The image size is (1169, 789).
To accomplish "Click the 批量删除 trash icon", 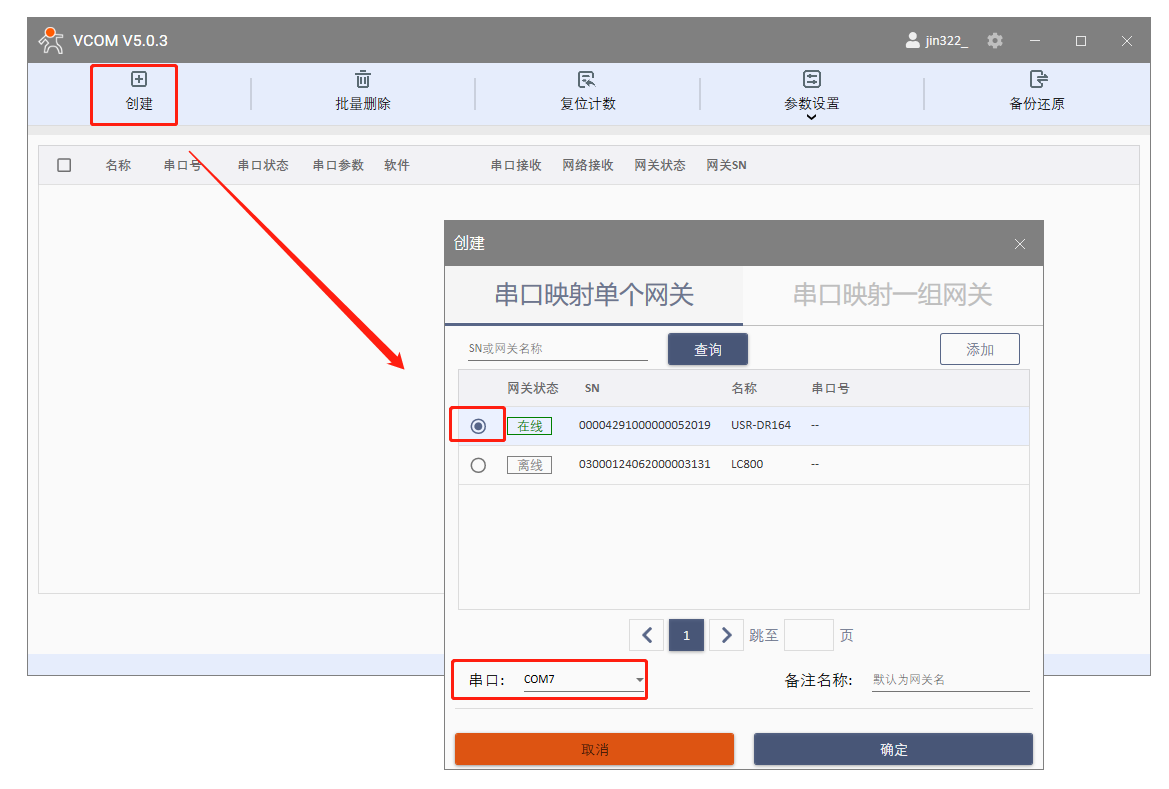I will [x=363, y=80].
